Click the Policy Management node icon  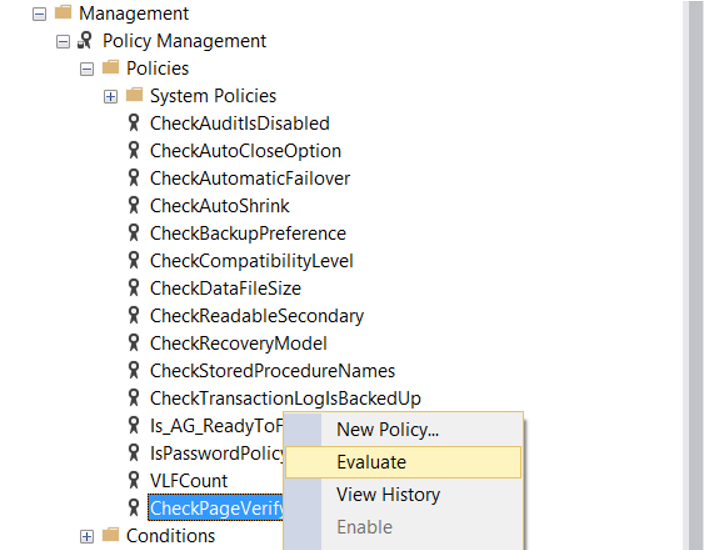click(85, 40)
